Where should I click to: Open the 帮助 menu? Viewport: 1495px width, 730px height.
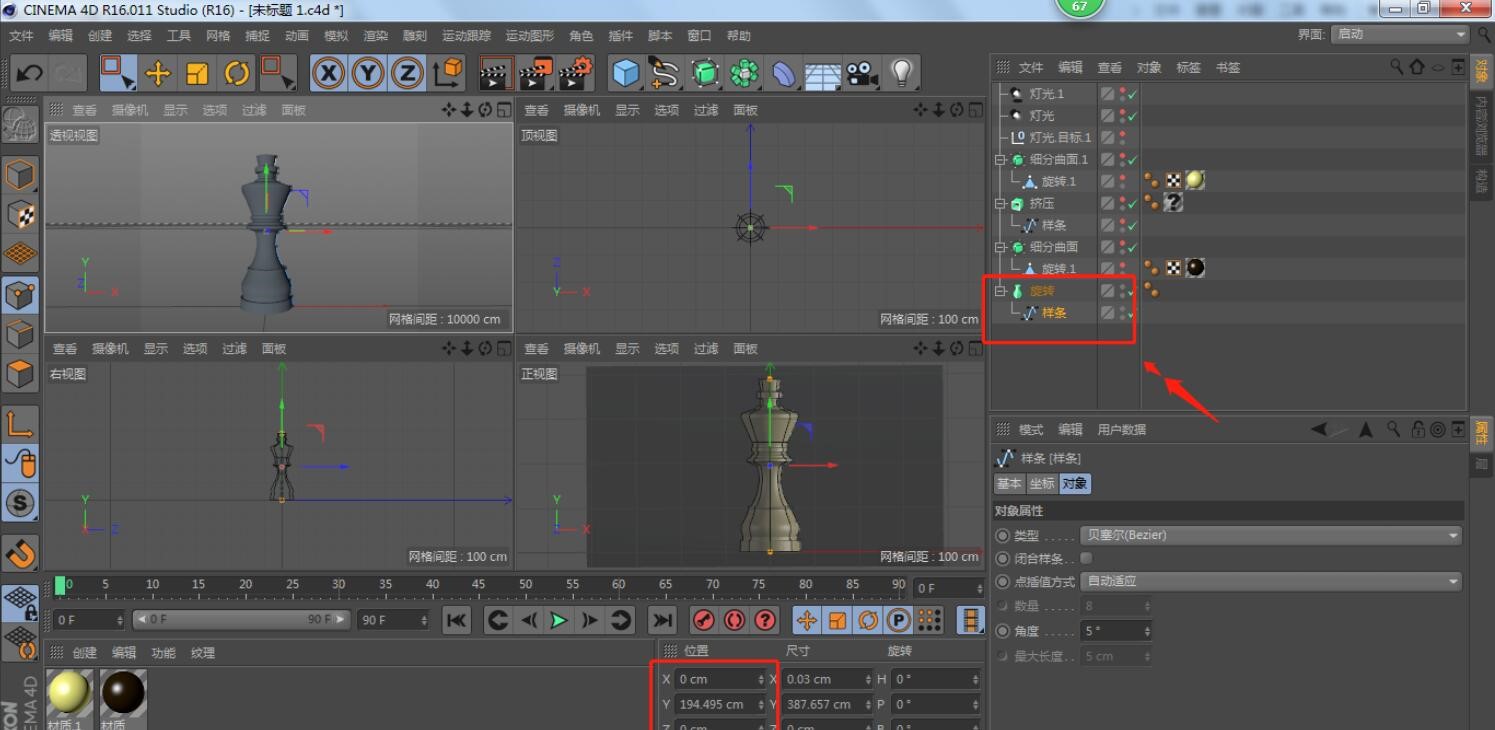tap(739, 35)
